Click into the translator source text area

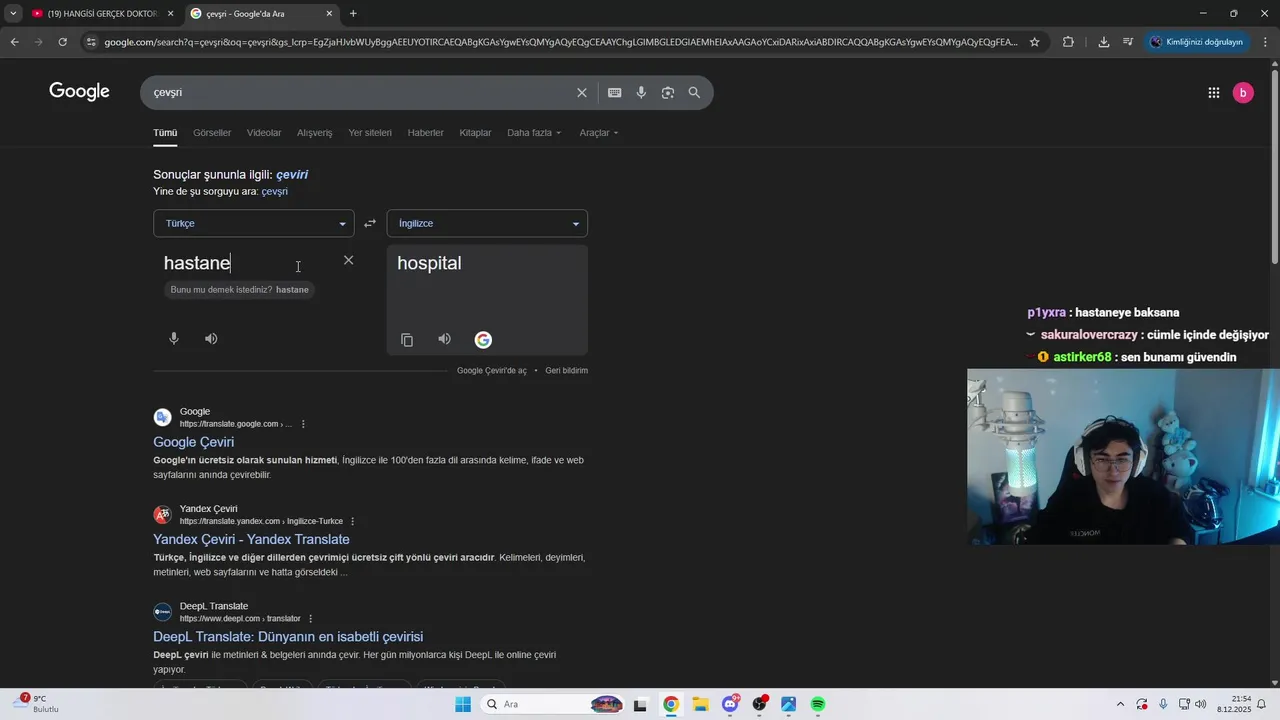(250, 263)
